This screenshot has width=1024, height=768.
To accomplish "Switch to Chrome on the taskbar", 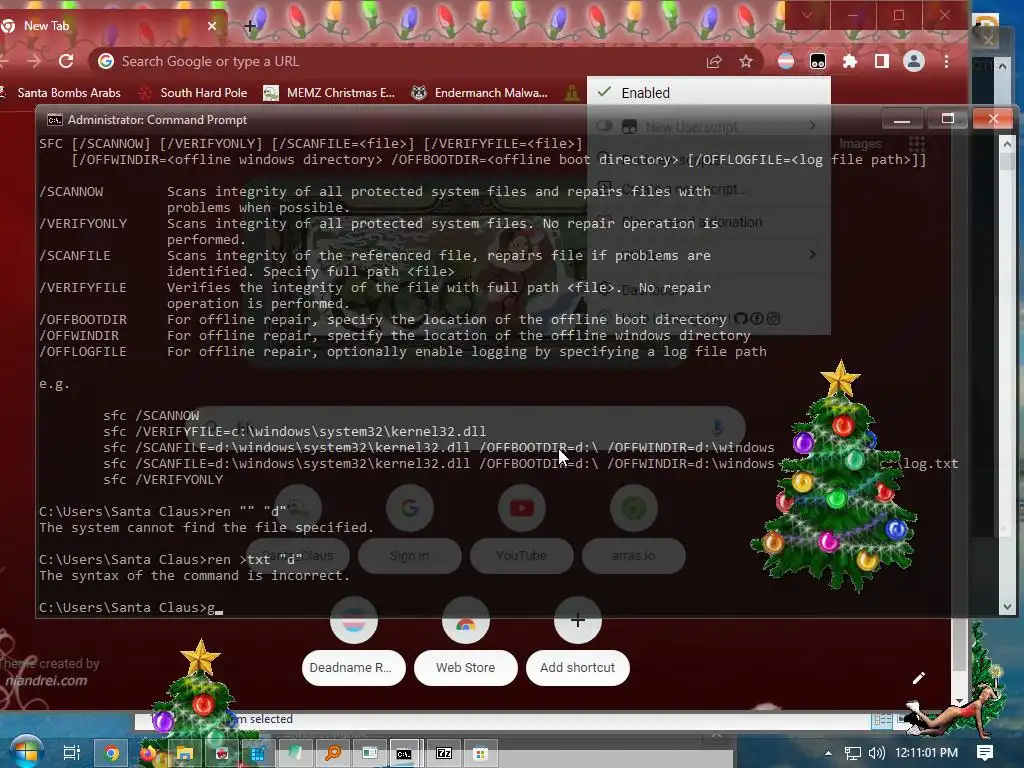I will [112, 753].
